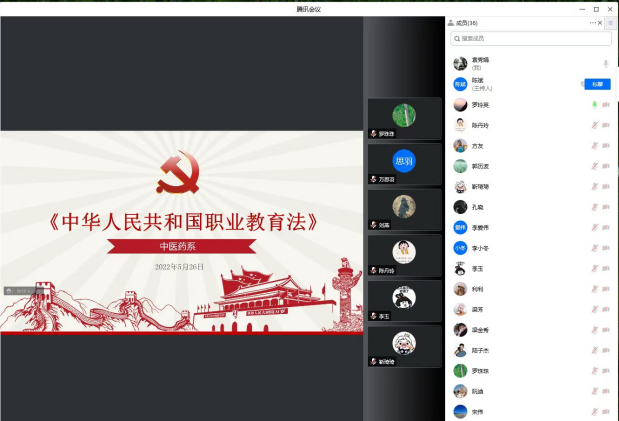This screenshot has height=421, width=619.
Task: Toggle muted microphone in 利利 row
Action: pos(595,289)
